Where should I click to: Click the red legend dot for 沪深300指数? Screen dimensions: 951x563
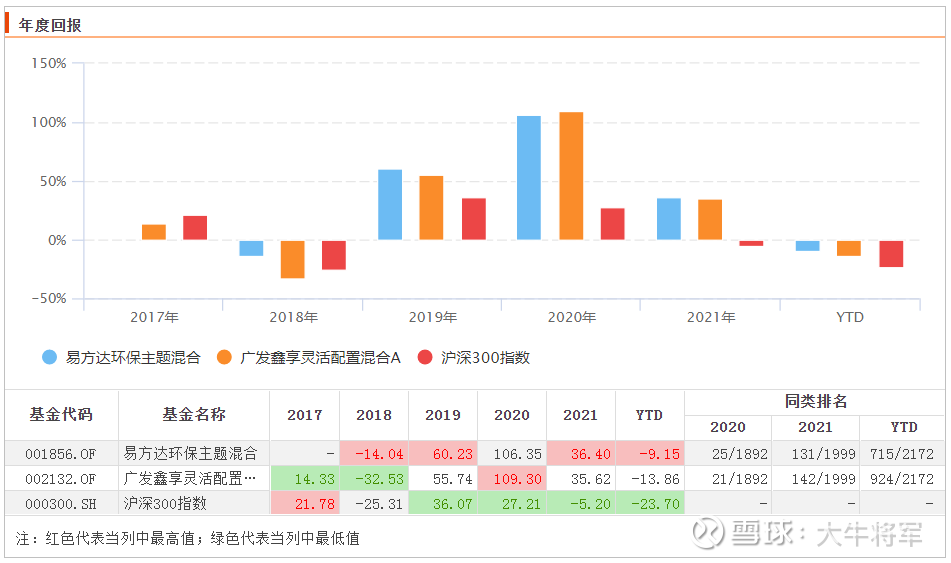click(x=425, y=357)
